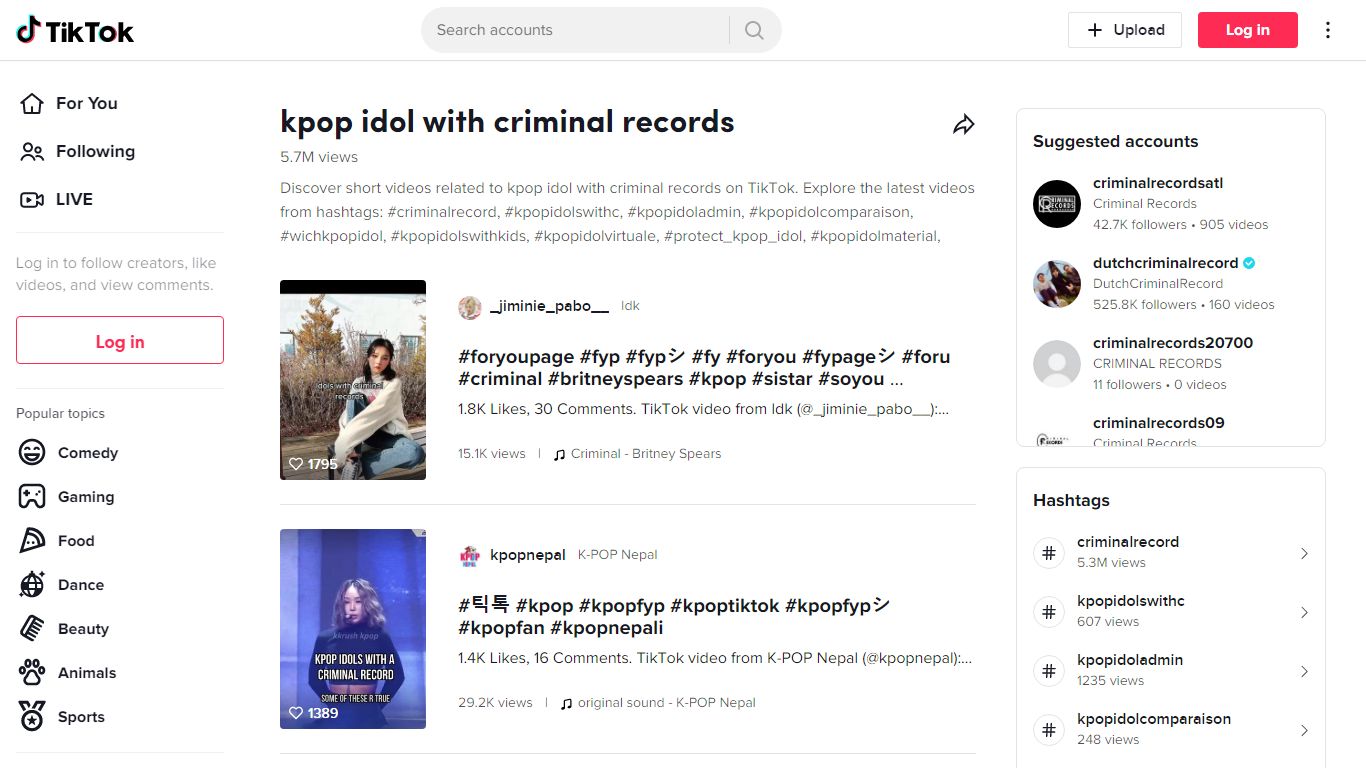Screen dimensions: 1366x768
Task: Click the Following people icon
Action: pos(32,151)
